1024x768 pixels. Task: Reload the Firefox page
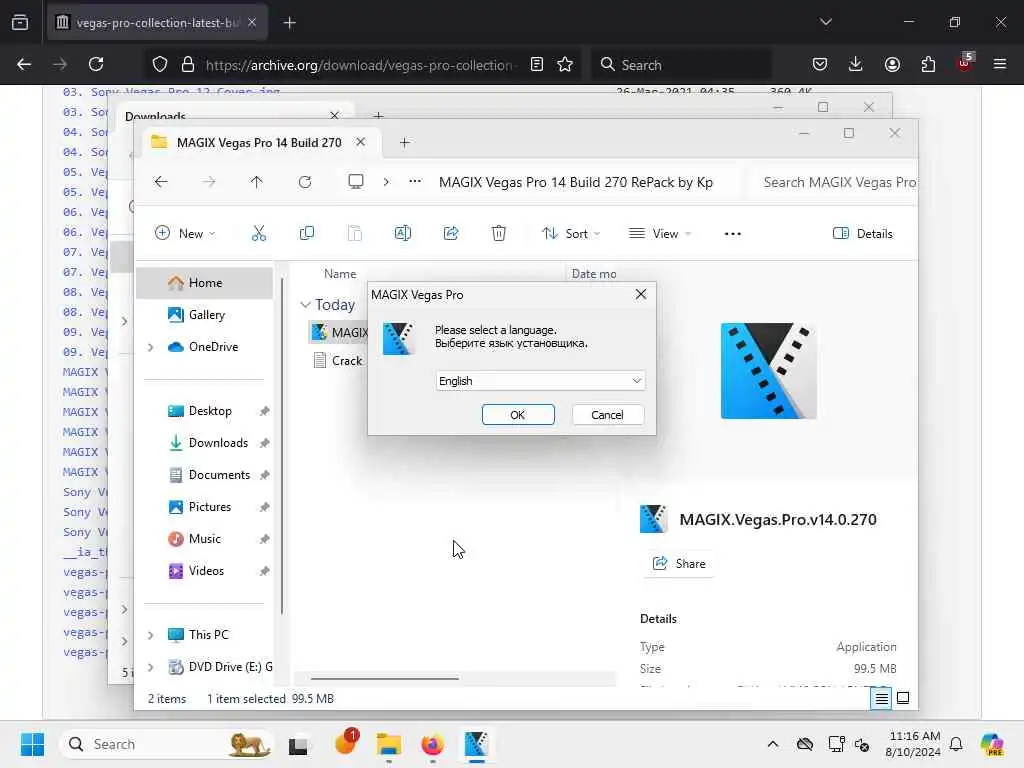pos(96,64)
